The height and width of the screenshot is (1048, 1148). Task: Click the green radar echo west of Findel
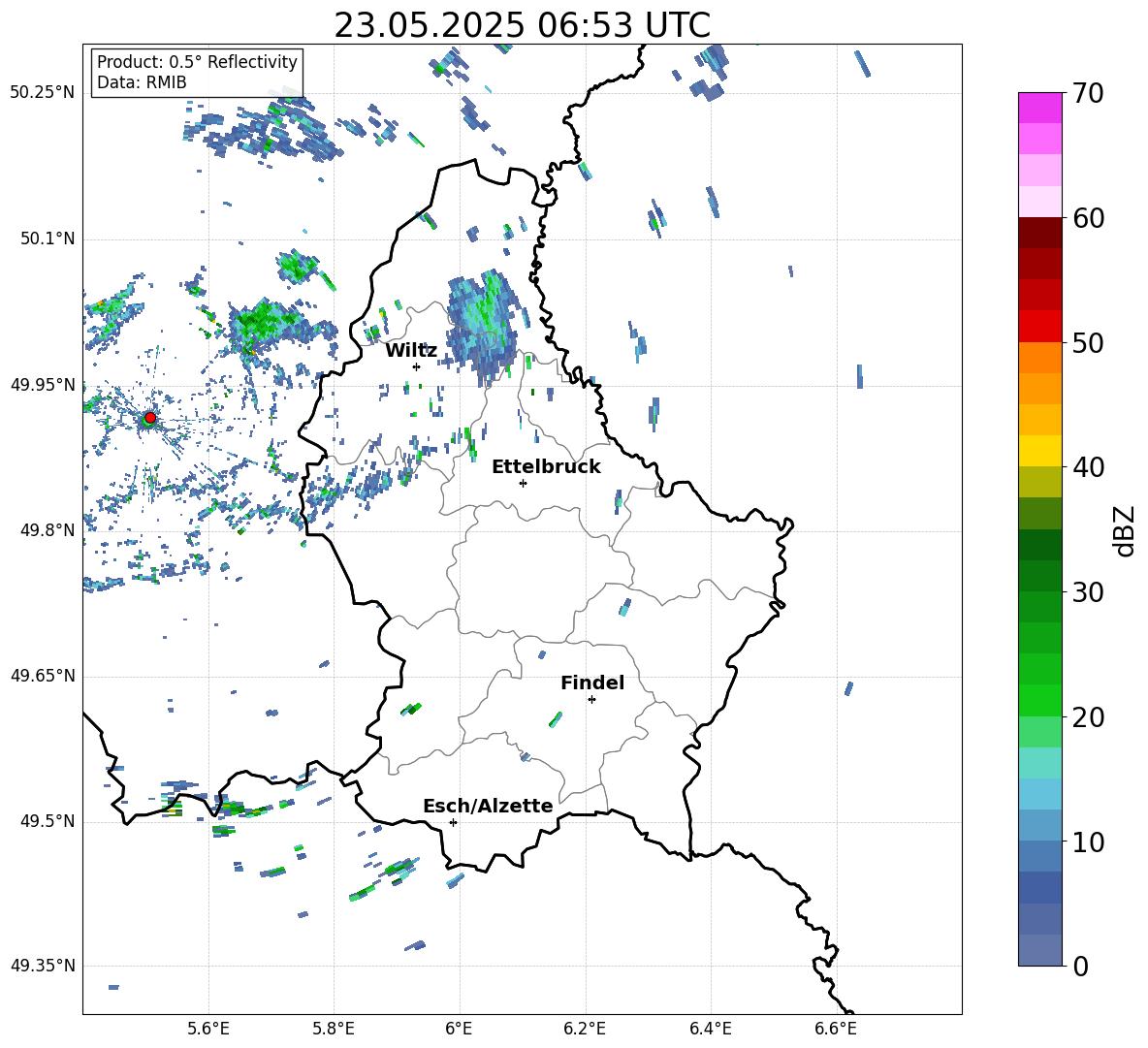[556, 719]
